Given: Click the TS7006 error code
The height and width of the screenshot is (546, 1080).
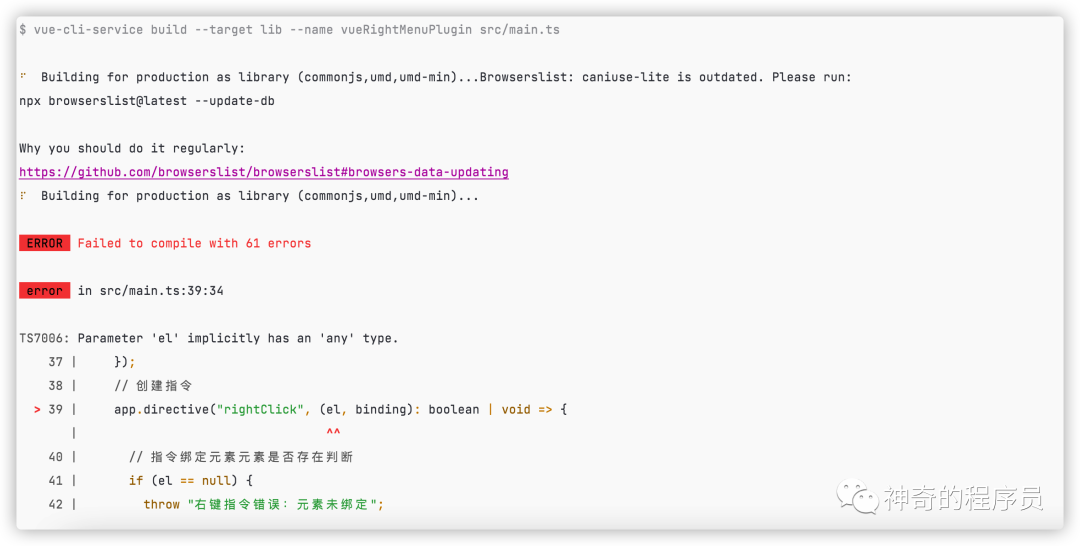Looking at the screenshot, I should pos(44,338).
